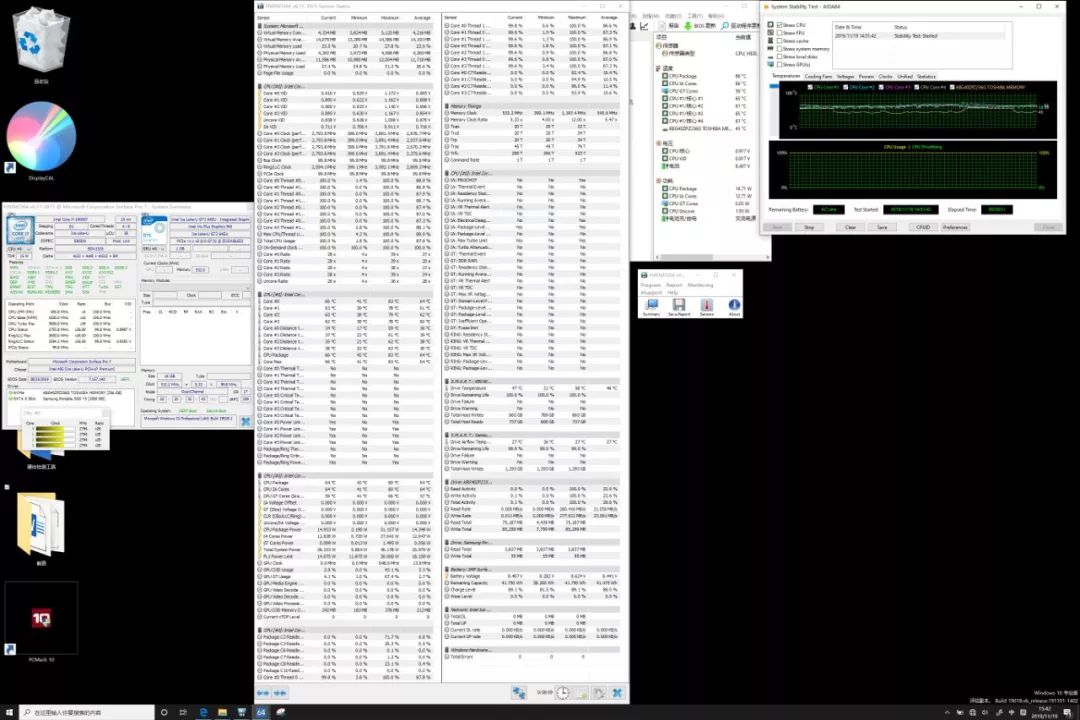Screen dimensions: 1080x720
Task: Open the CPU #0 selector dropdown in System Summary
Action: 19,249
